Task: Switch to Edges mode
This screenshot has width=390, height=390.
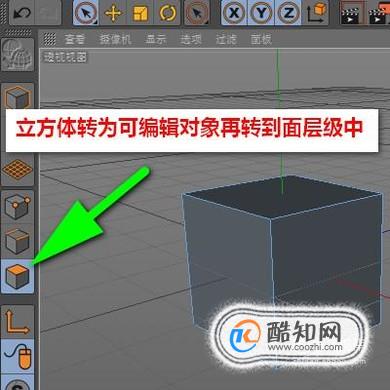Action: pyautogui.click(x=18, y=241)
